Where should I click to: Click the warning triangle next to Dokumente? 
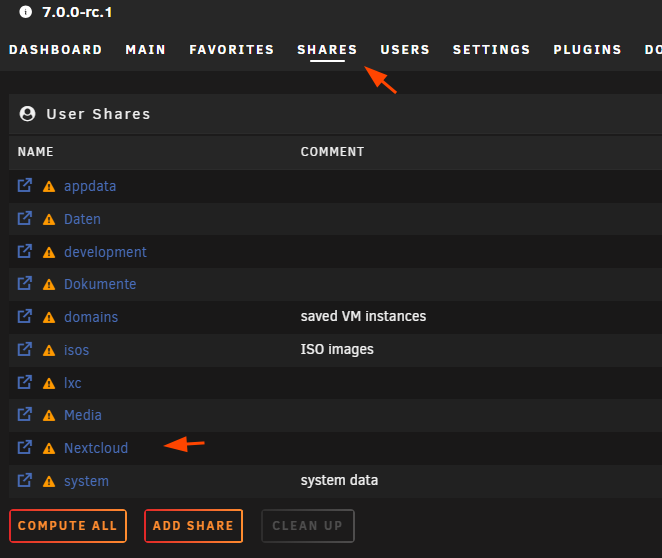[x=49, y=284]
